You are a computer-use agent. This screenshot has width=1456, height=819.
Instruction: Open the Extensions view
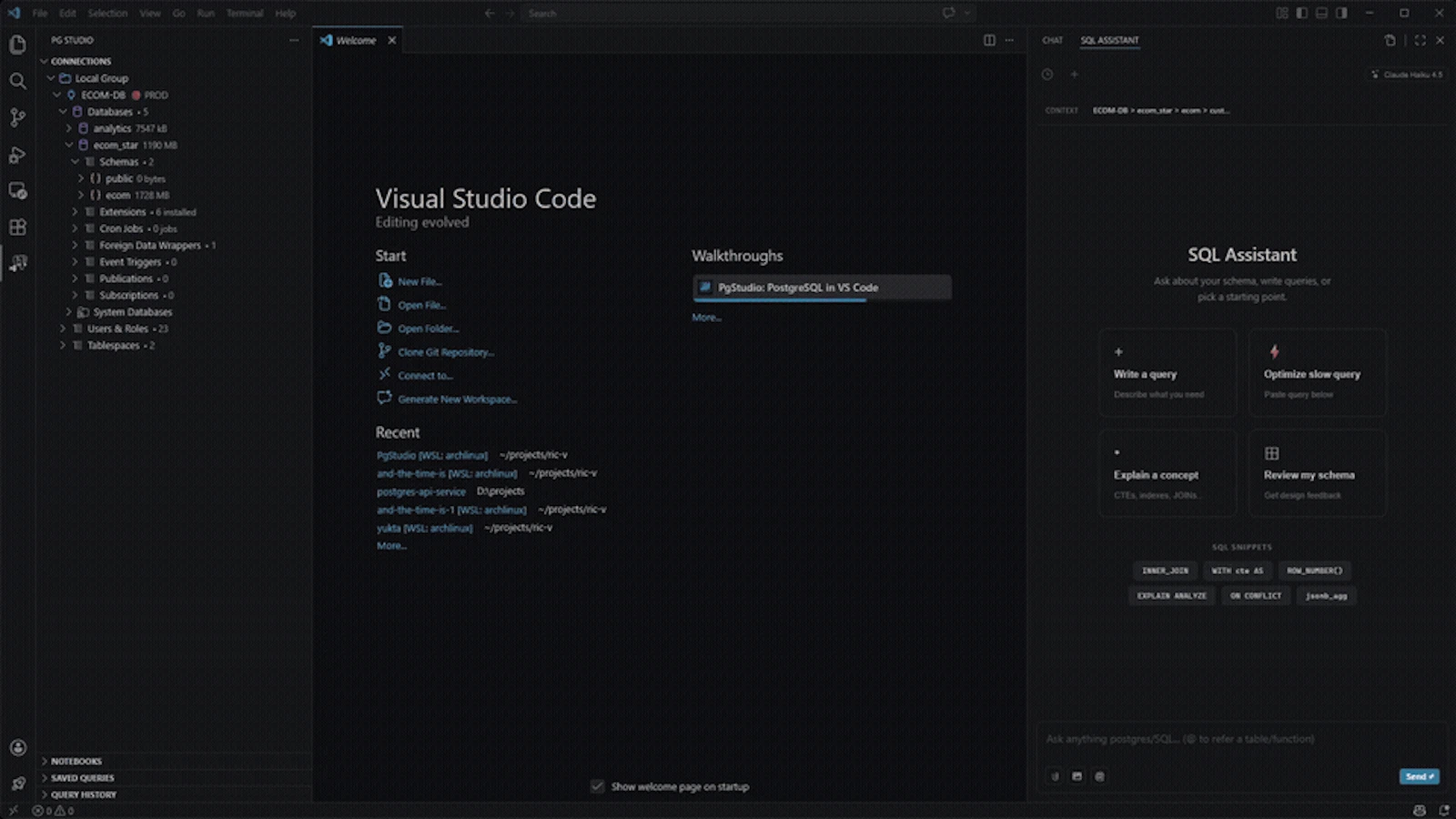[17, 227]
